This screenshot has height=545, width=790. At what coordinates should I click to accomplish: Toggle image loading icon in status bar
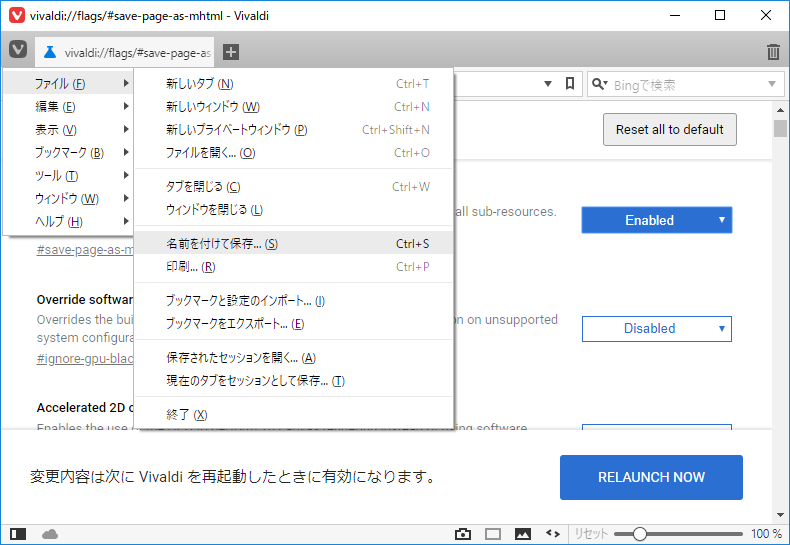(522, 534)
